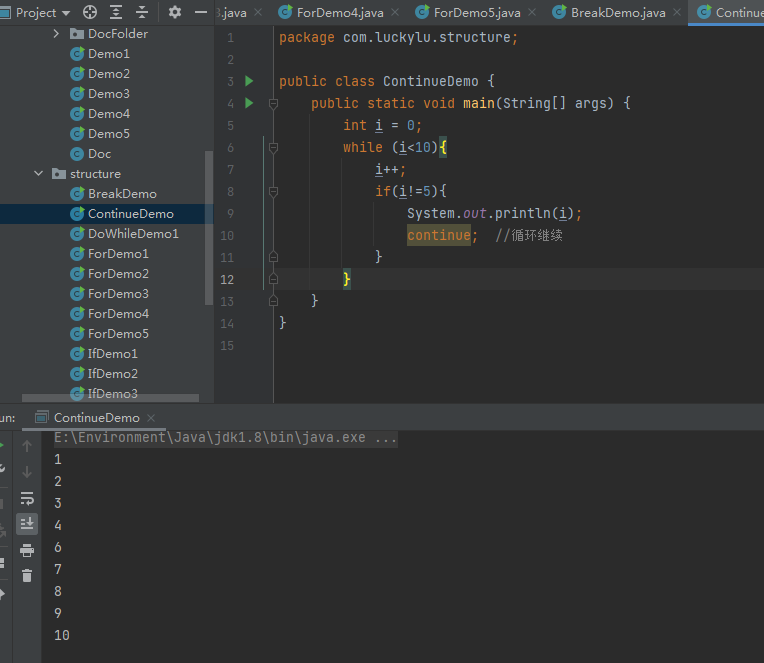This screenshot has height=663, width=764.
Task: Select ForDemo1 in project tree
Action: [x=117, y=253]
